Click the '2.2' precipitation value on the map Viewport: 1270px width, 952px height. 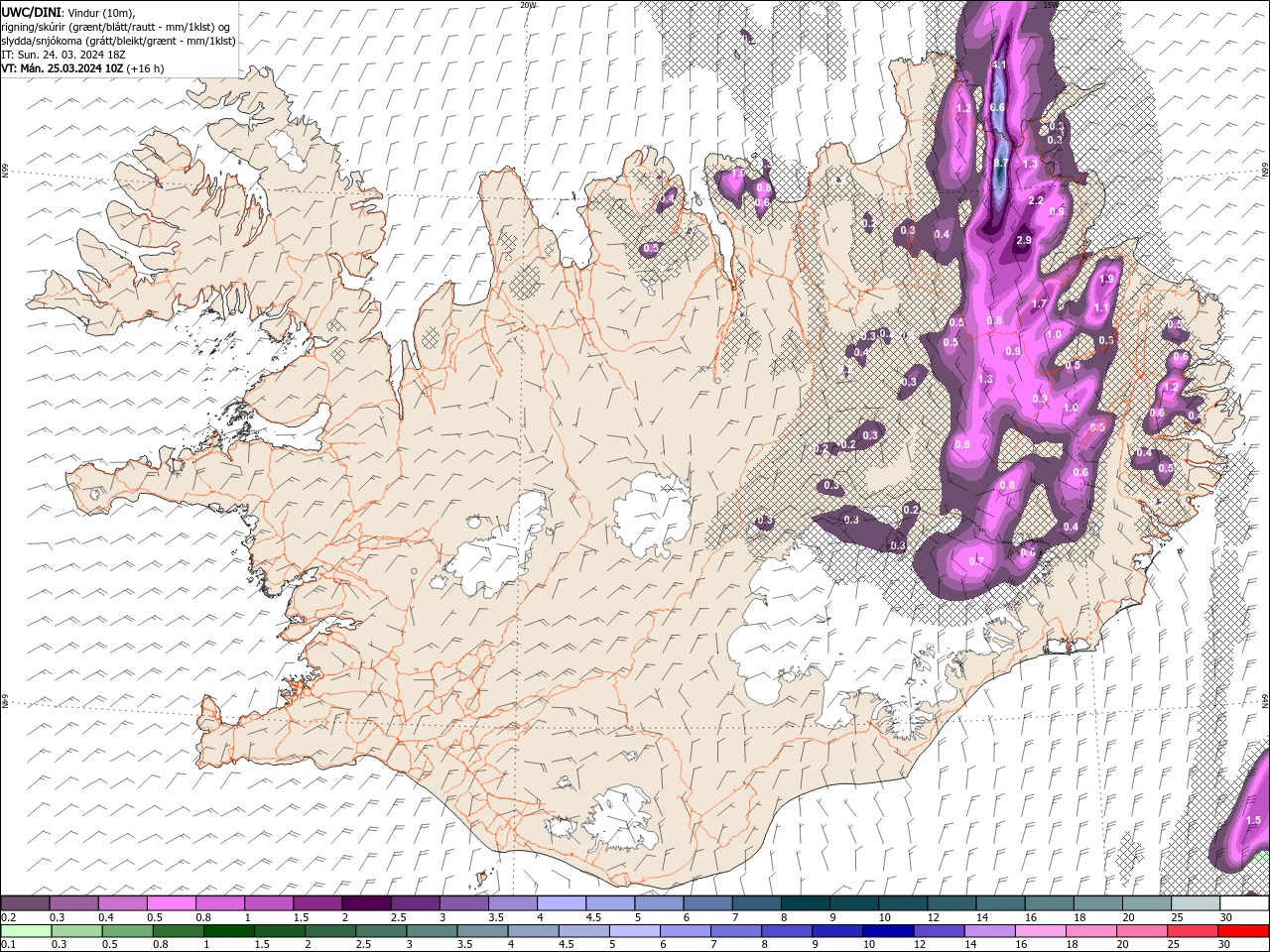pos(1037,200)
